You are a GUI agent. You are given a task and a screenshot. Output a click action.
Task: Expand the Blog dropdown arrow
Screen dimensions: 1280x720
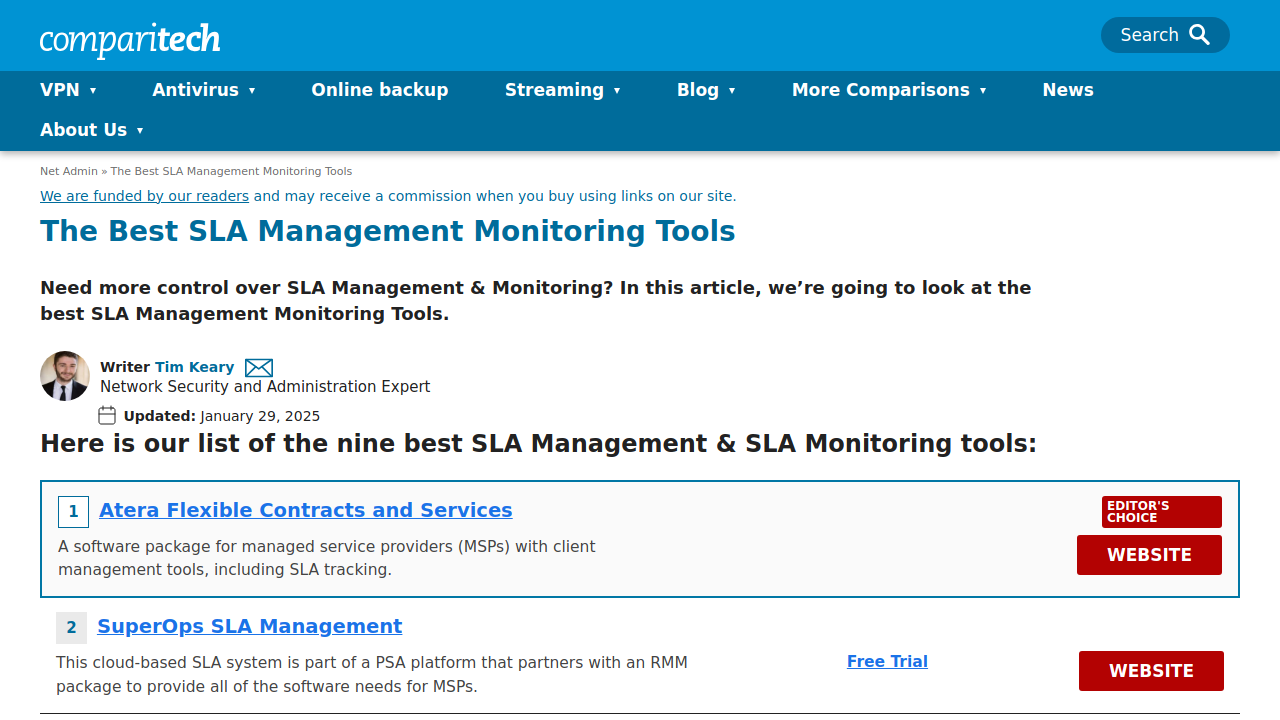coord(732,91)
